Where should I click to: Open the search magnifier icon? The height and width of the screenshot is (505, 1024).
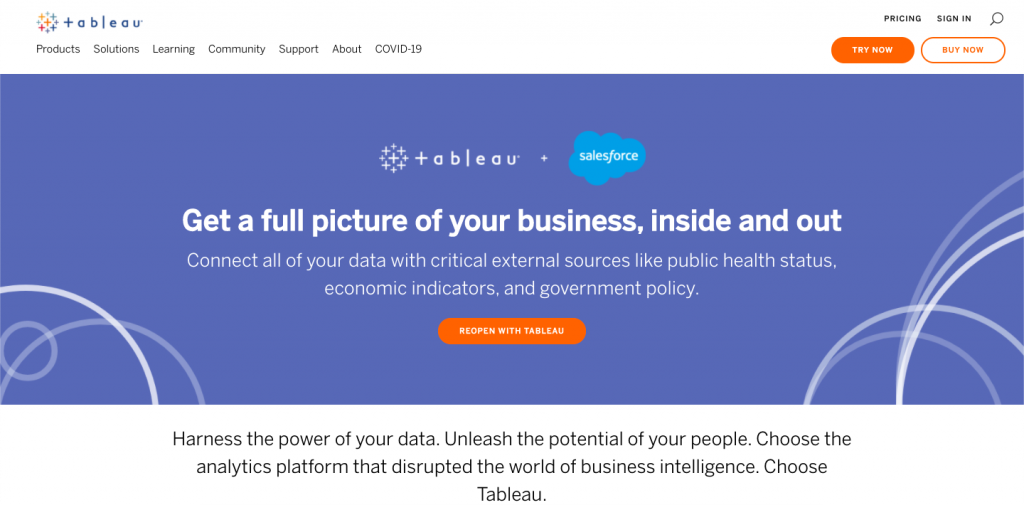997,19
